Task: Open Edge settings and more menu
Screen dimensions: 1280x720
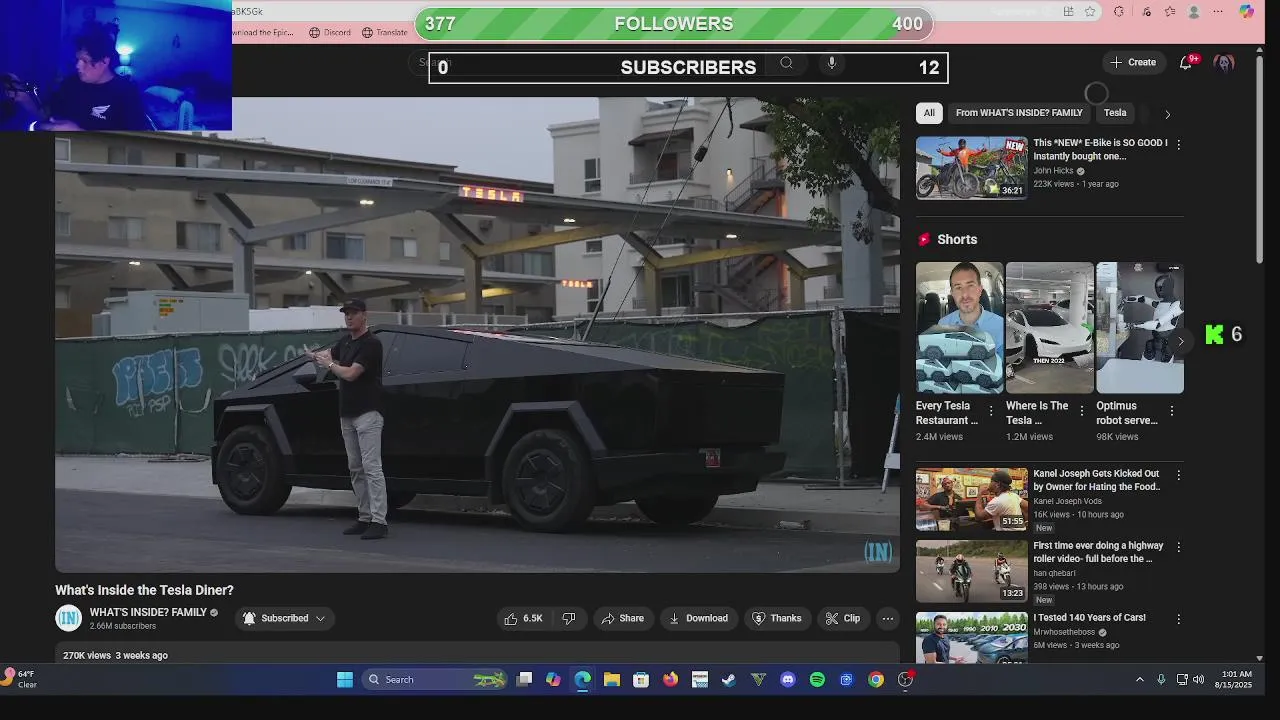Action: 1218,12
